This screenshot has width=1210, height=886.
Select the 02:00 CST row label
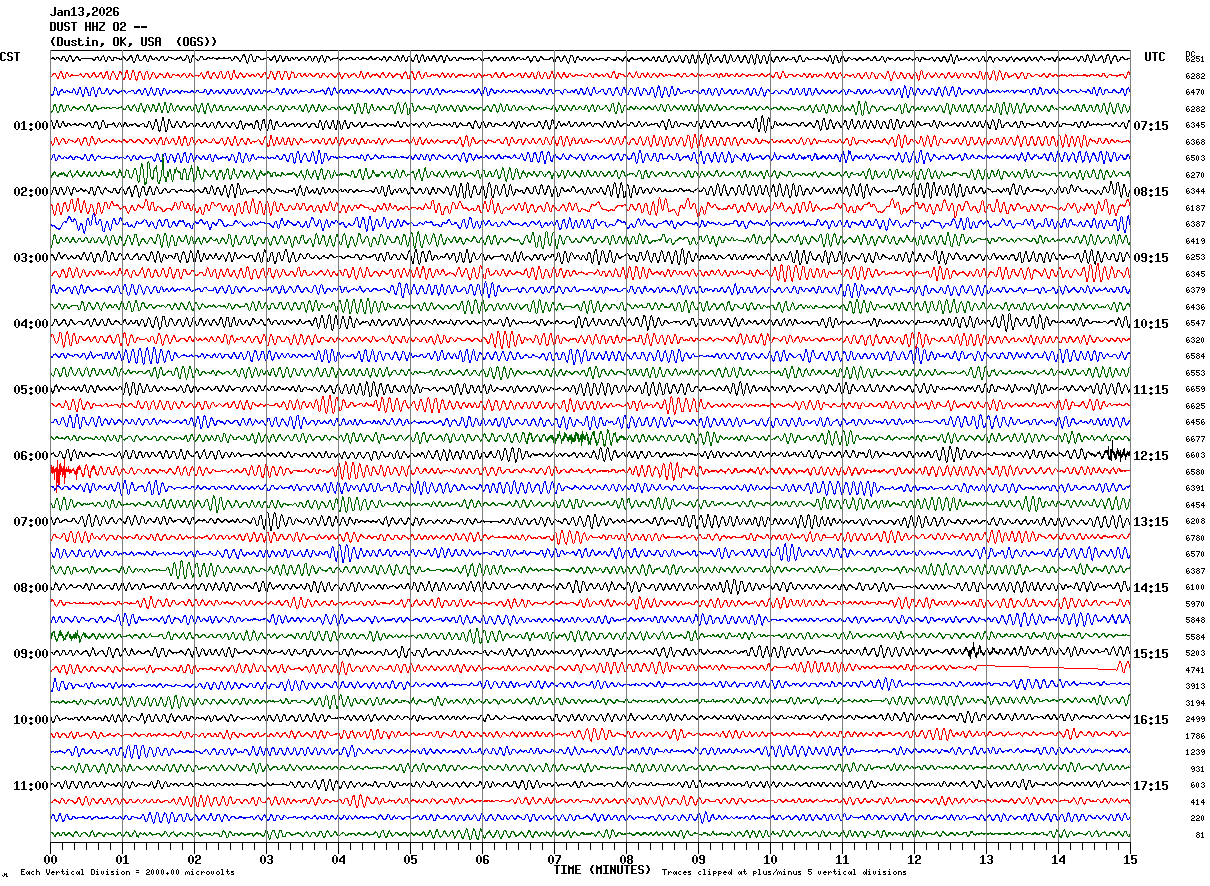click(31, 192)
